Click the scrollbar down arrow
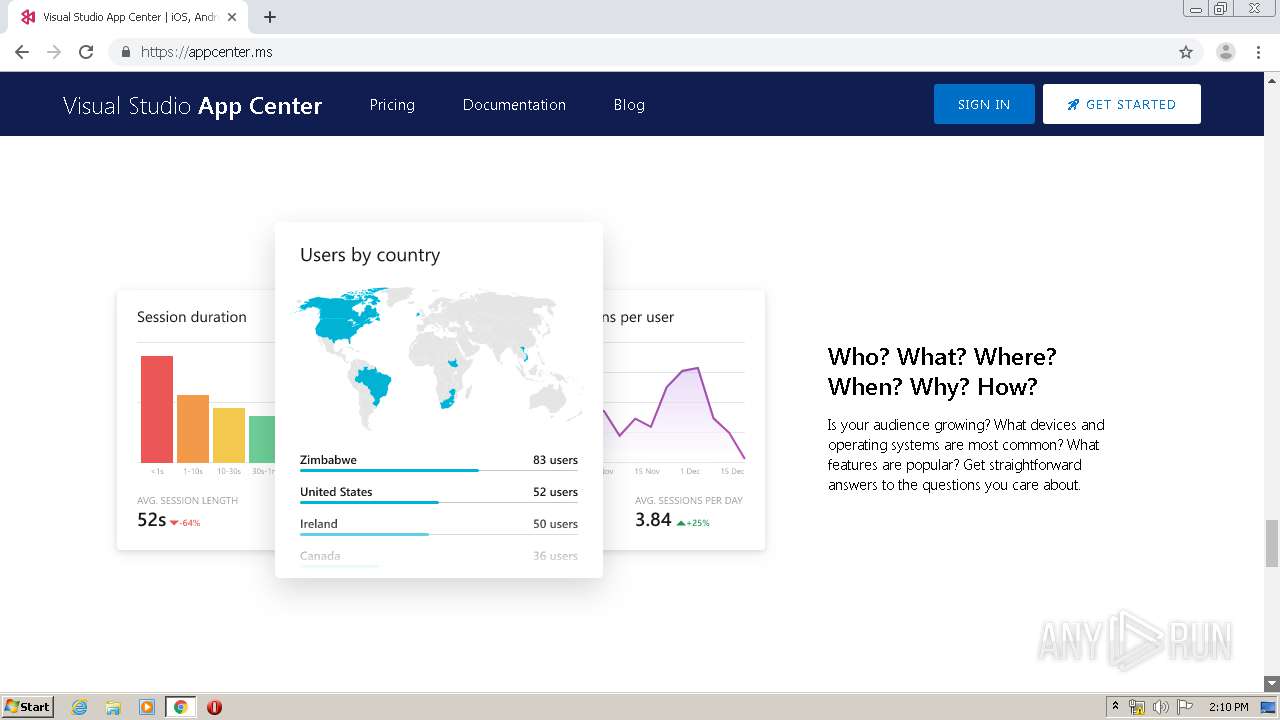The width and height of the screenshot is (1280, 720). click(1272, 683)
